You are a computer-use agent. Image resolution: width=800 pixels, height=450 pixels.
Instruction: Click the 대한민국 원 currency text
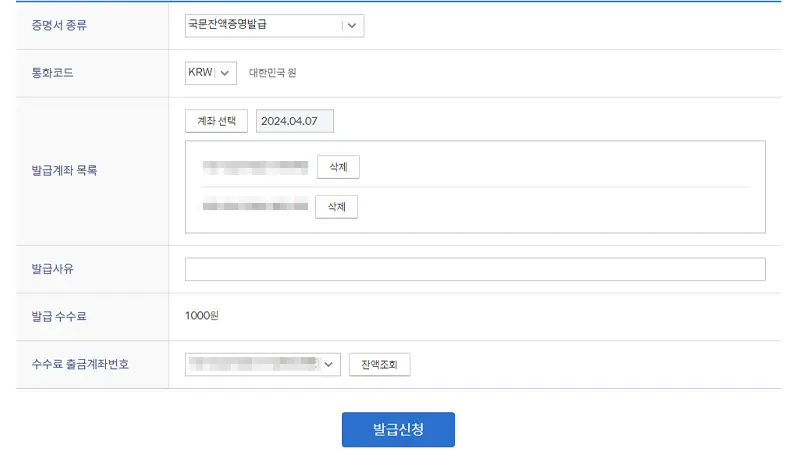point(272,73)
